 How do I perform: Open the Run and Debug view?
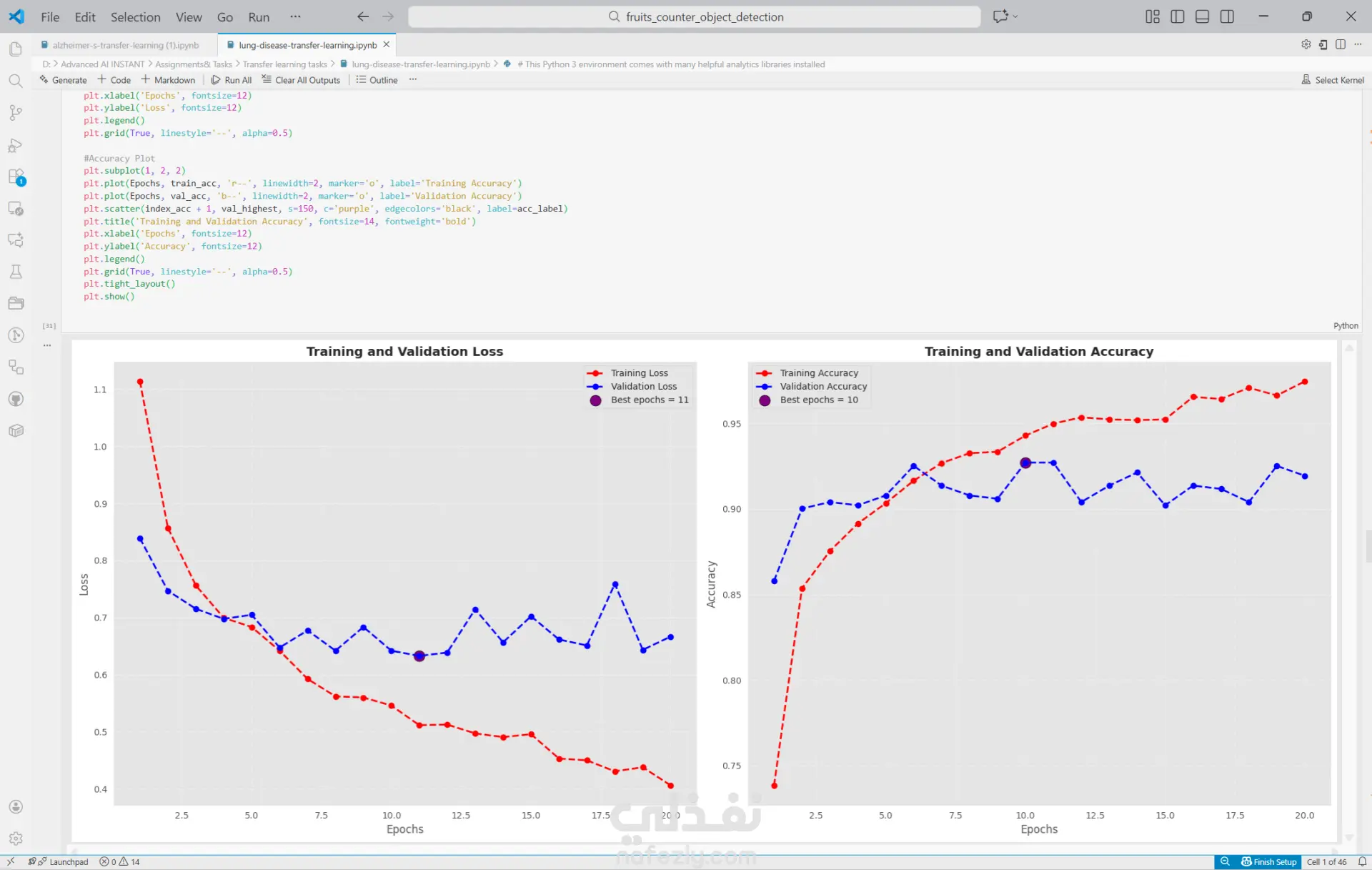(16, 145)
